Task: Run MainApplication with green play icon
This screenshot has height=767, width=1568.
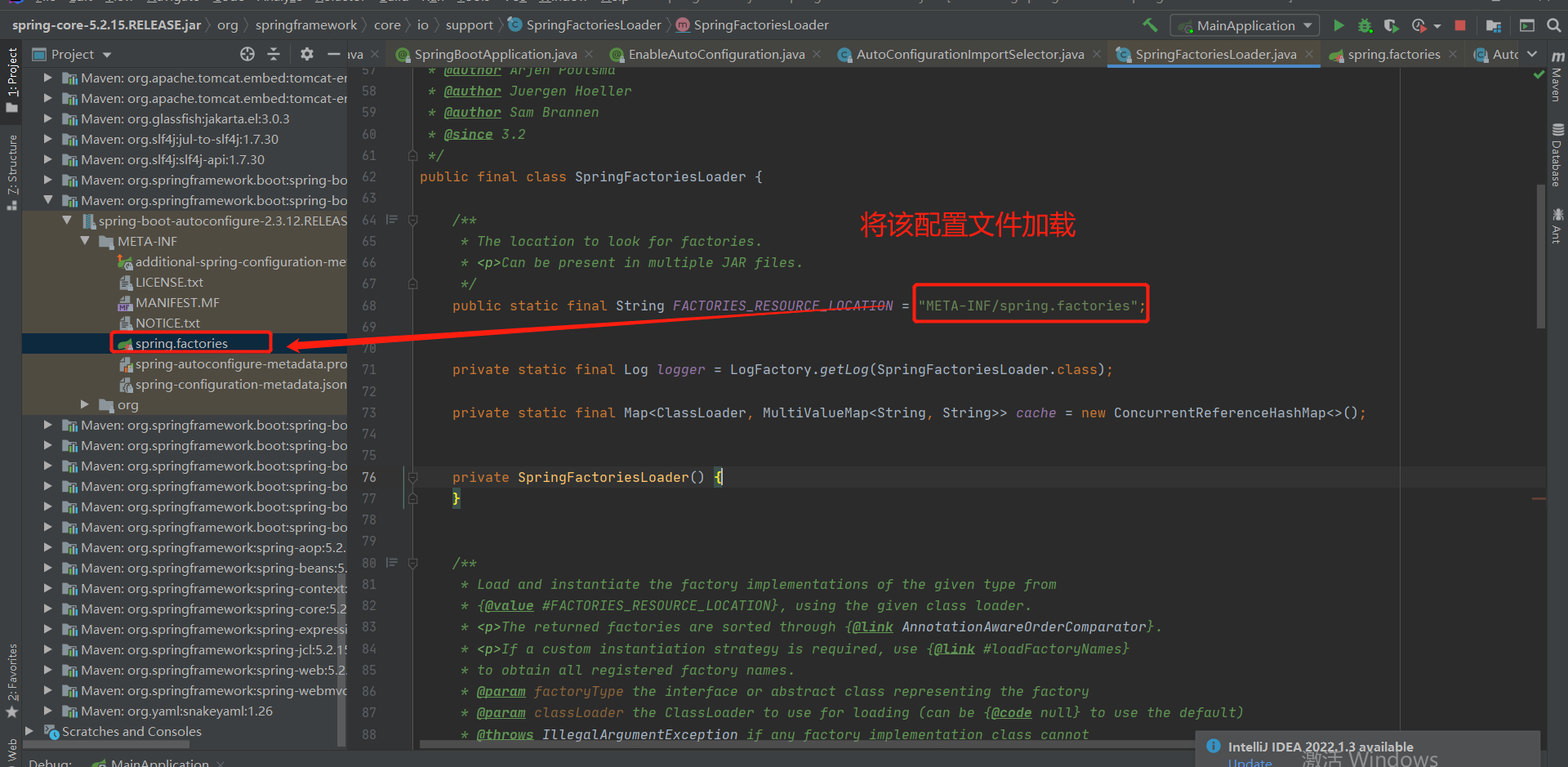Action: (x=1339, y=25)
